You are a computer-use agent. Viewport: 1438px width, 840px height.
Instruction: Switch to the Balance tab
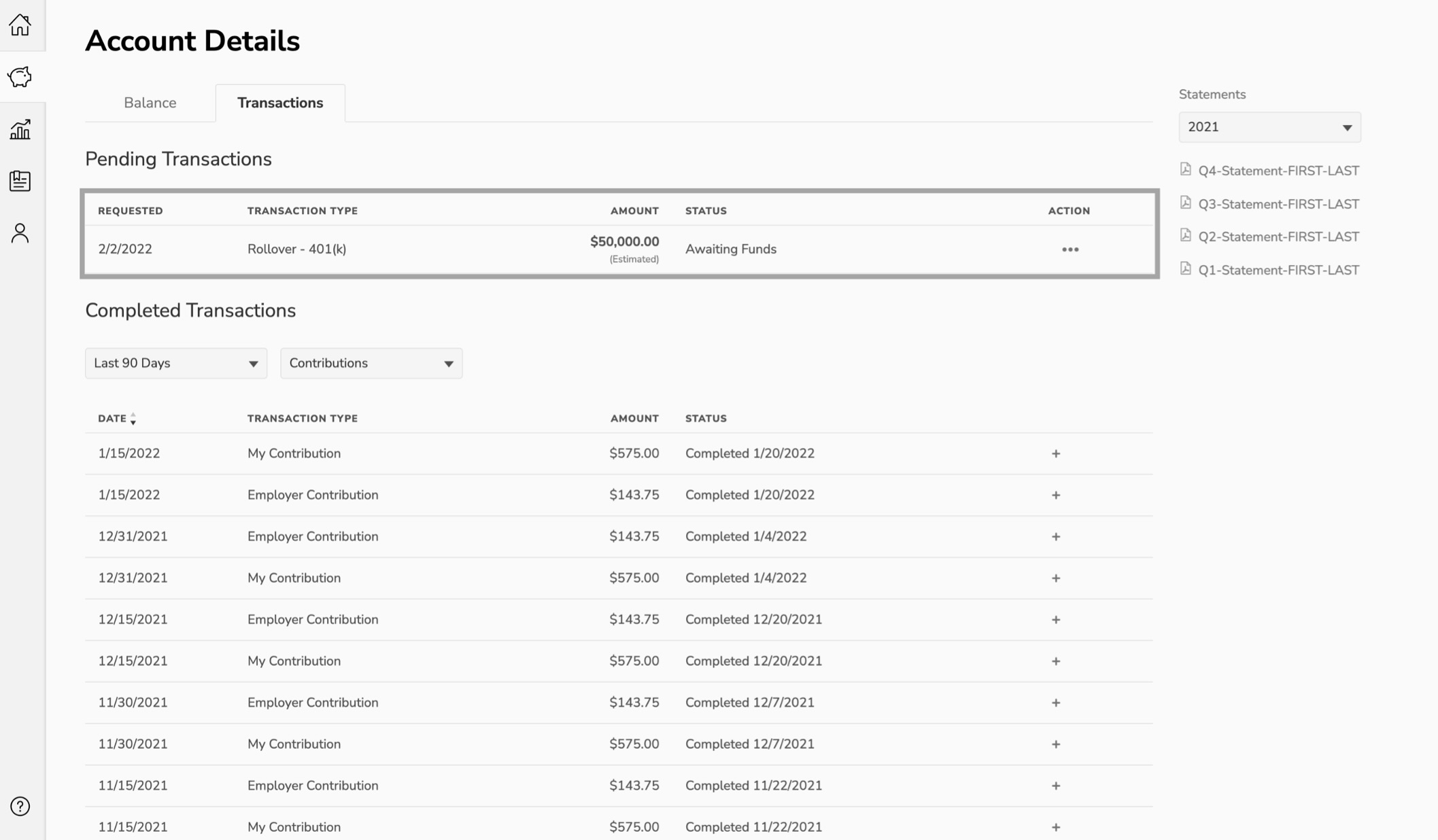pos(150,103)
